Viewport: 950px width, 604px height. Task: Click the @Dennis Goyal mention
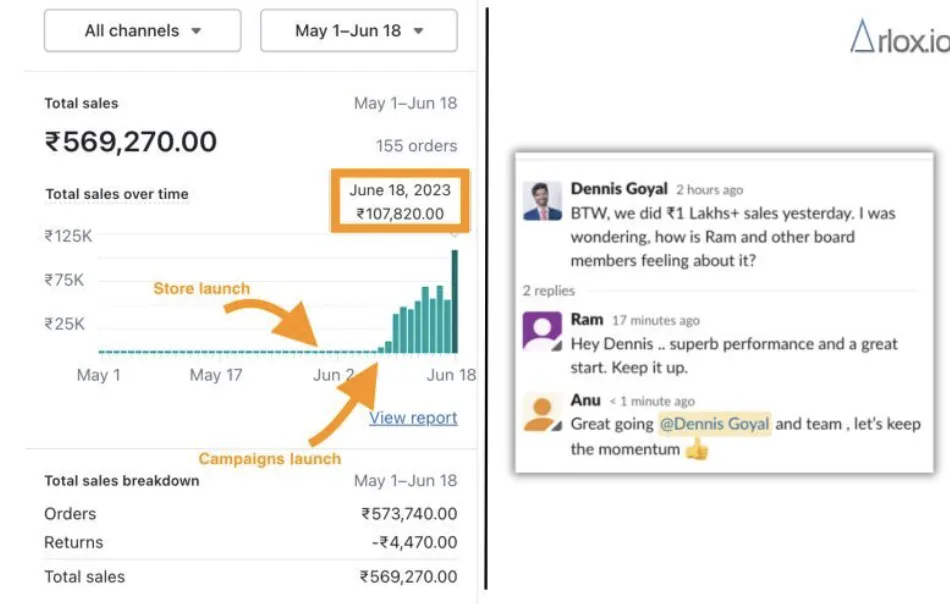714,424
